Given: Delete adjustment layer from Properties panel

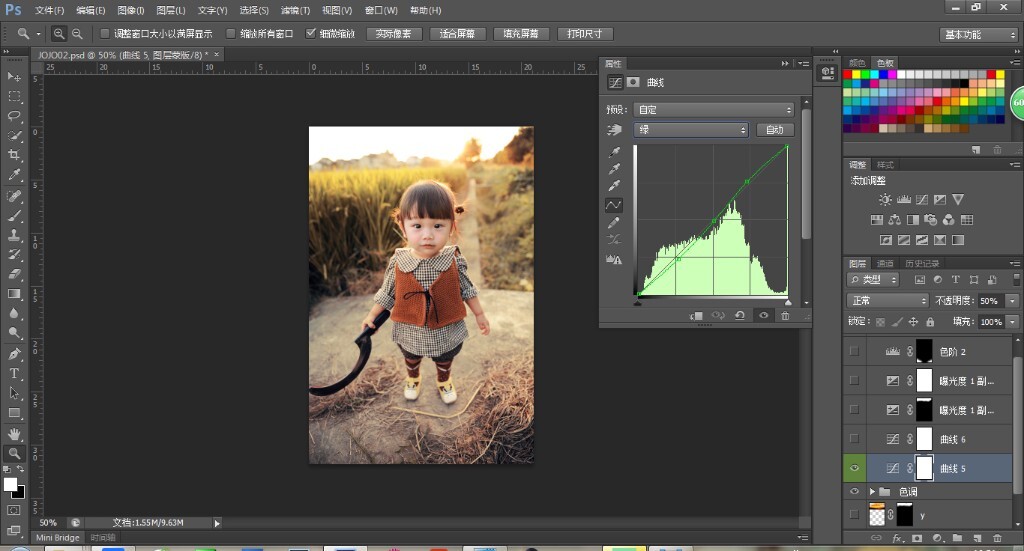Looking at the screenshot, I should click(x=786, y=315).
